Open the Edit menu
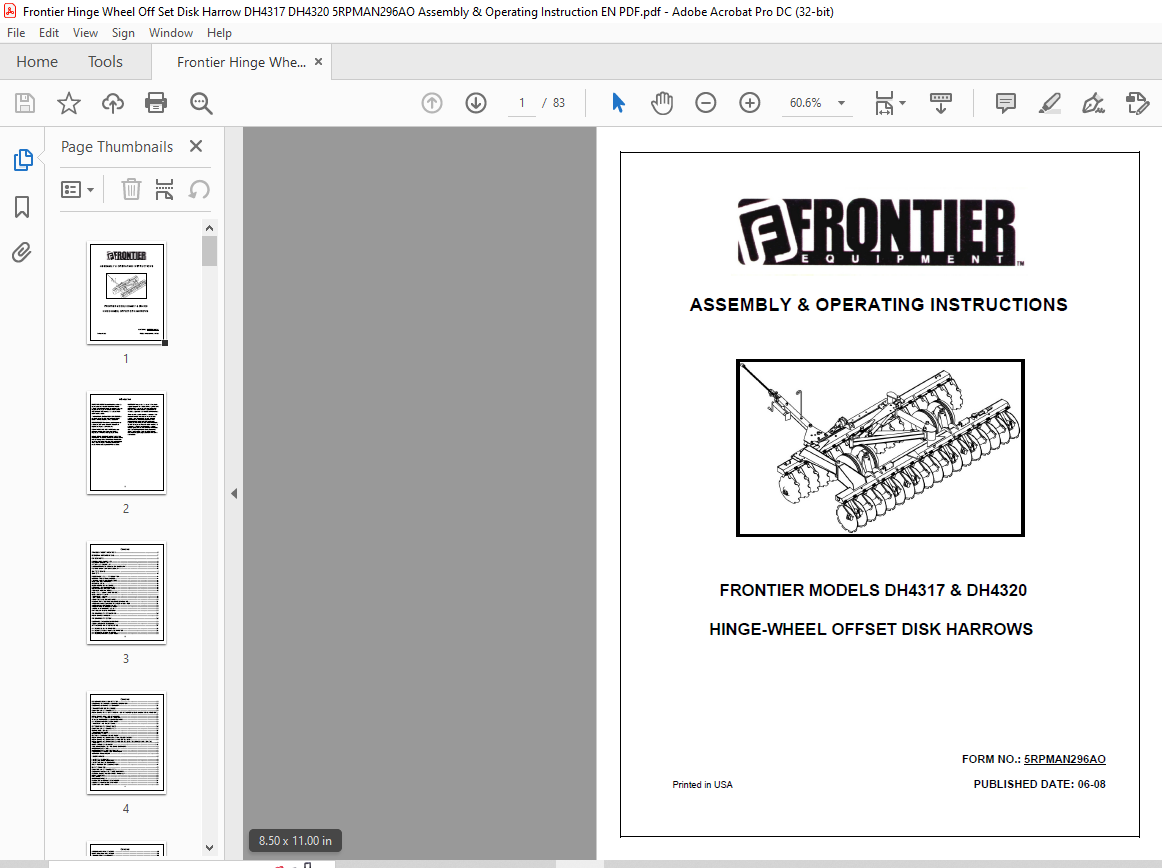 49,33
